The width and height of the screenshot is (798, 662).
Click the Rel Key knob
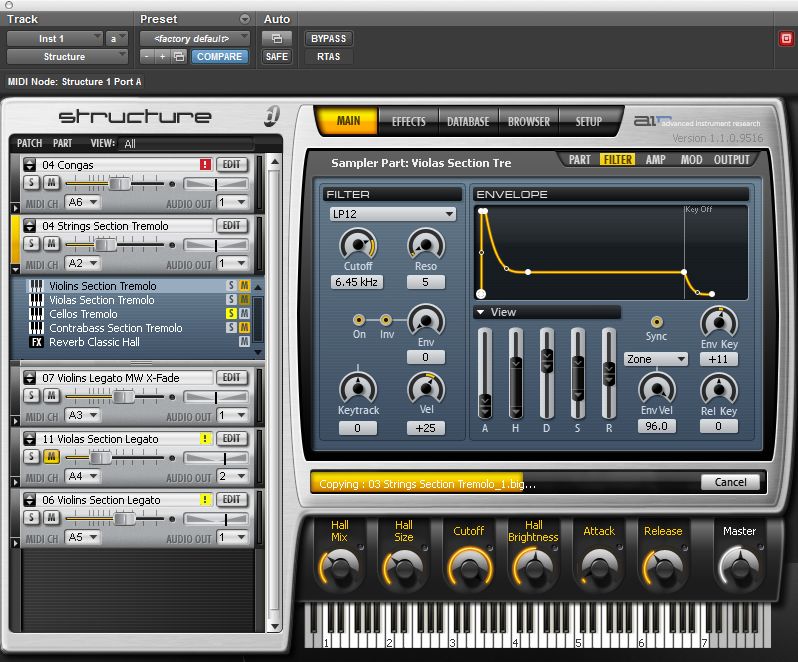(x=719, y=389)
